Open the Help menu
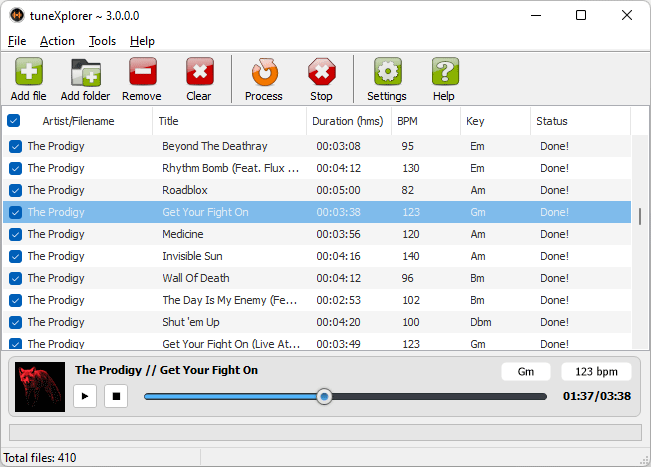Image resolution: width=651 pixels, height=467 pixels. point(142,41)
